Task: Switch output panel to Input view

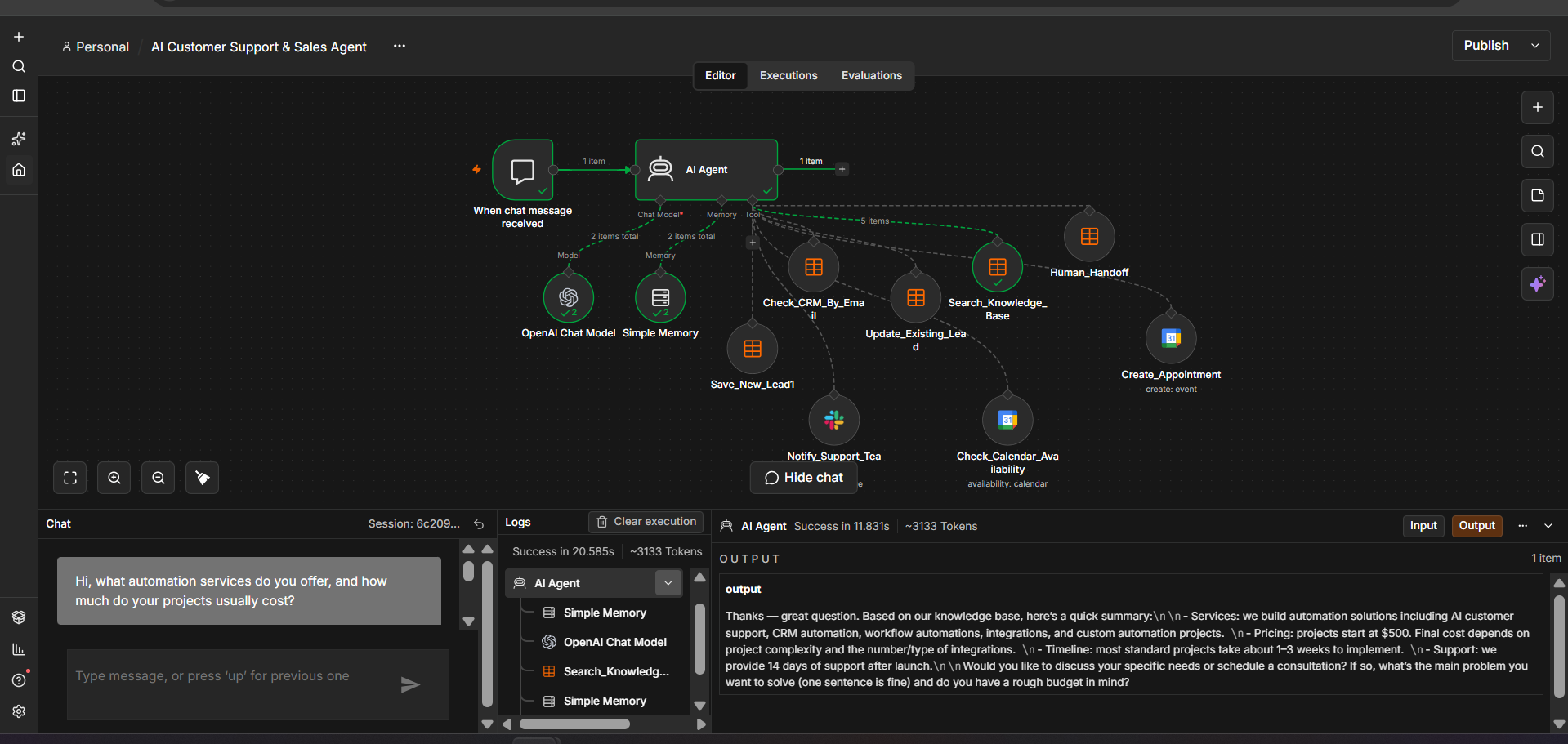Action: point(1423,526)
